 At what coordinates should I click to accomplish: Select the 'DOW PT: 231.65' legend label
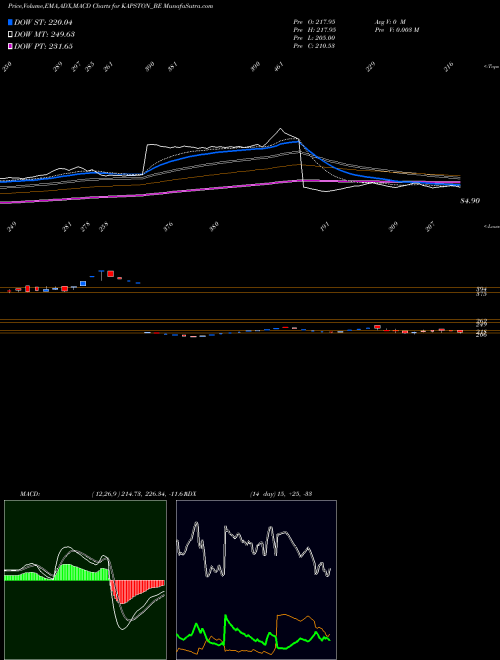43,46
